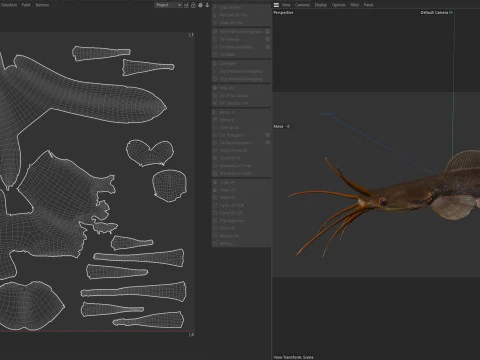
Task: Choose Copy UV entry
Action: tap(241, 182)
